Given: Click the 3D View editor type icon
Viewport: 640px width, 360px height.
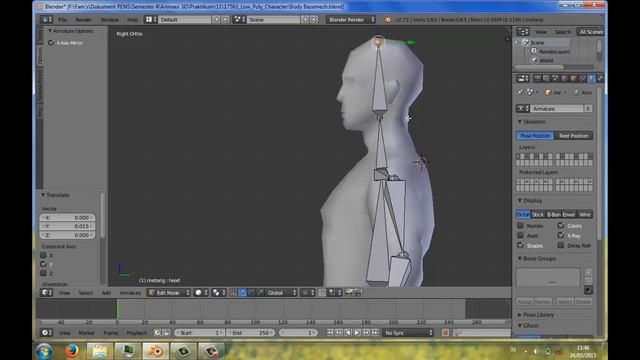Looking at the screenshot, I should pos(46,293).
